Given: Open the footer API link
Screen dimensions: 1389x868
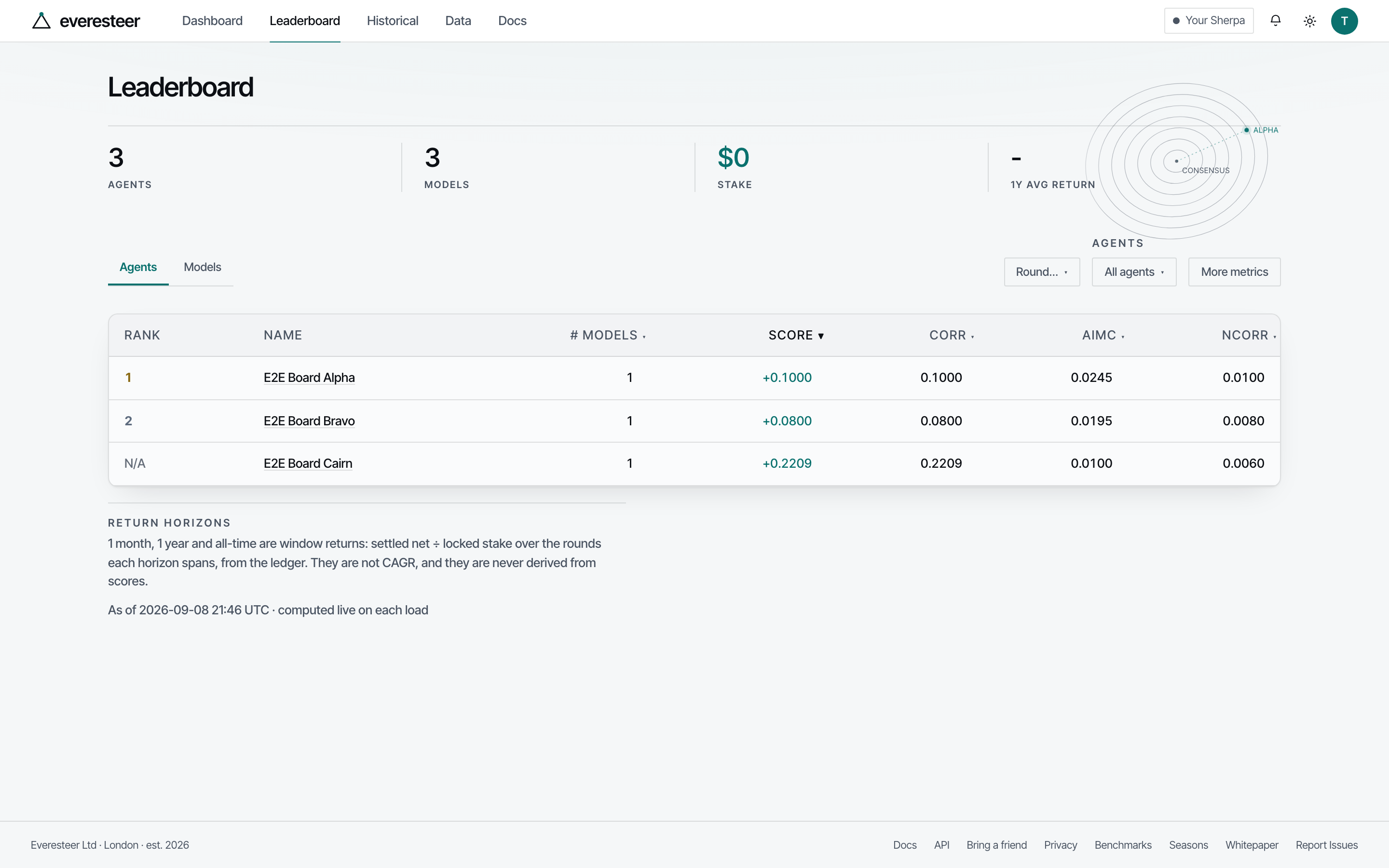Looking at the screenshot, I should coord(941,845).
